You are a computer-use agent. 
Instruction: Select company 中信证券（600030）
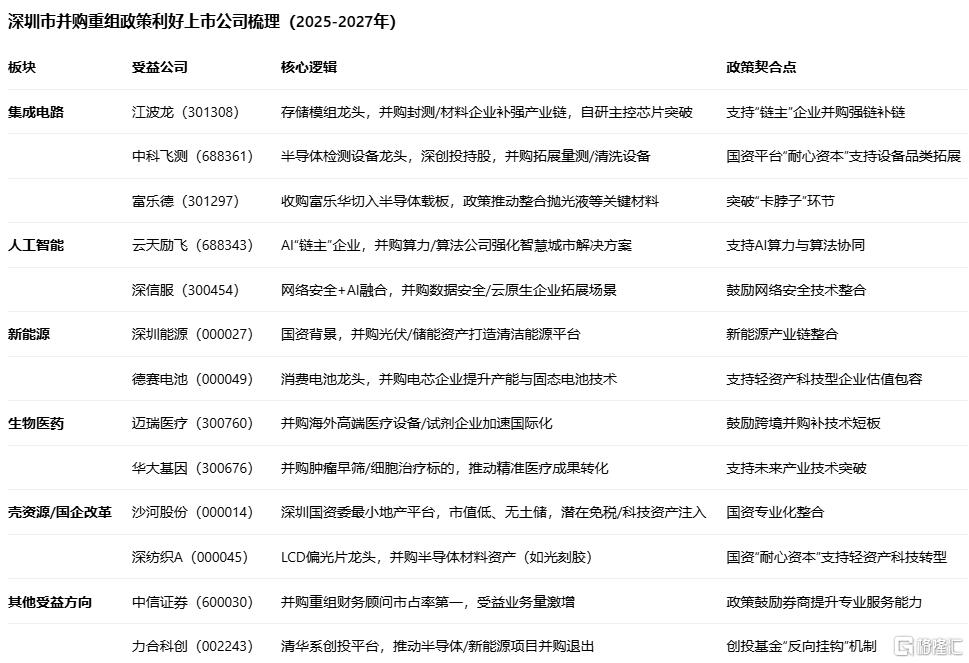pos(192,602)
